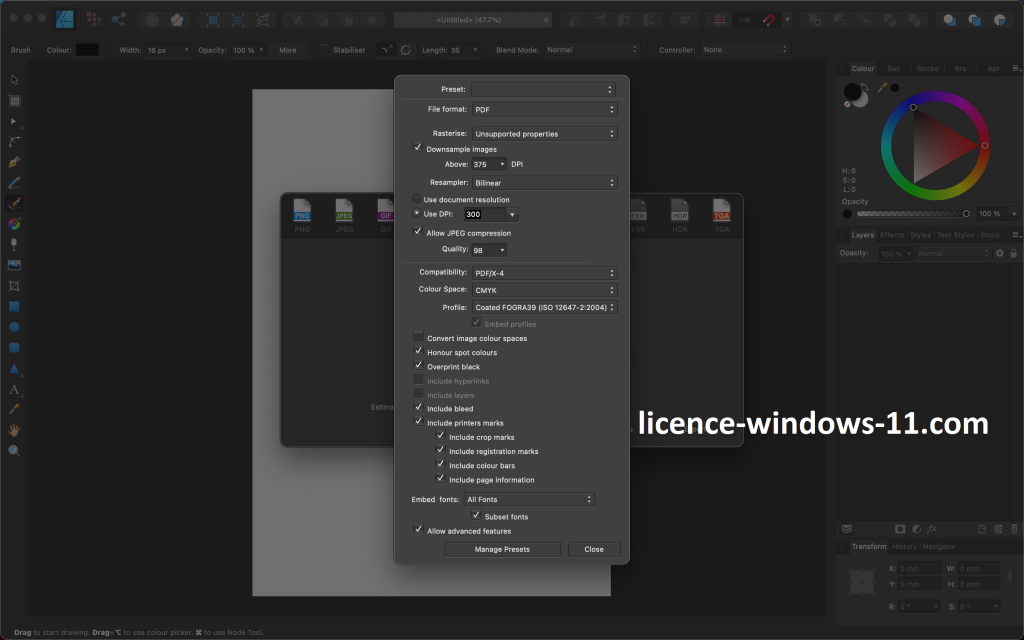This screenshot has width=1024, height=640.
Task: Uncheck Include crop marks
Action: pos(440,437)
